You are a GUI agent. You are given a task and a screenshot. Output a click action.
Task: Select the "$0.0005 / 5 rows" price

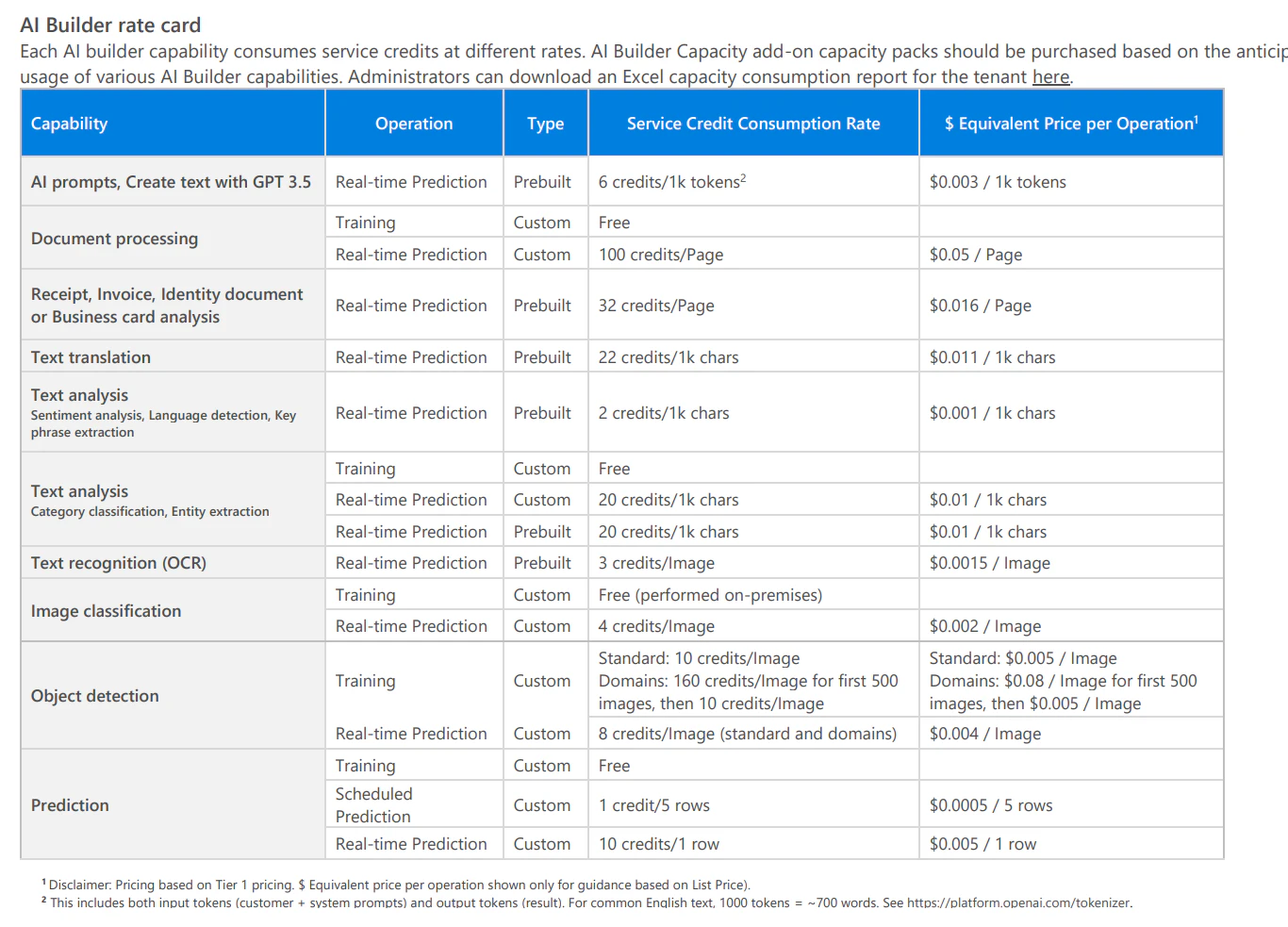(991, 805)
